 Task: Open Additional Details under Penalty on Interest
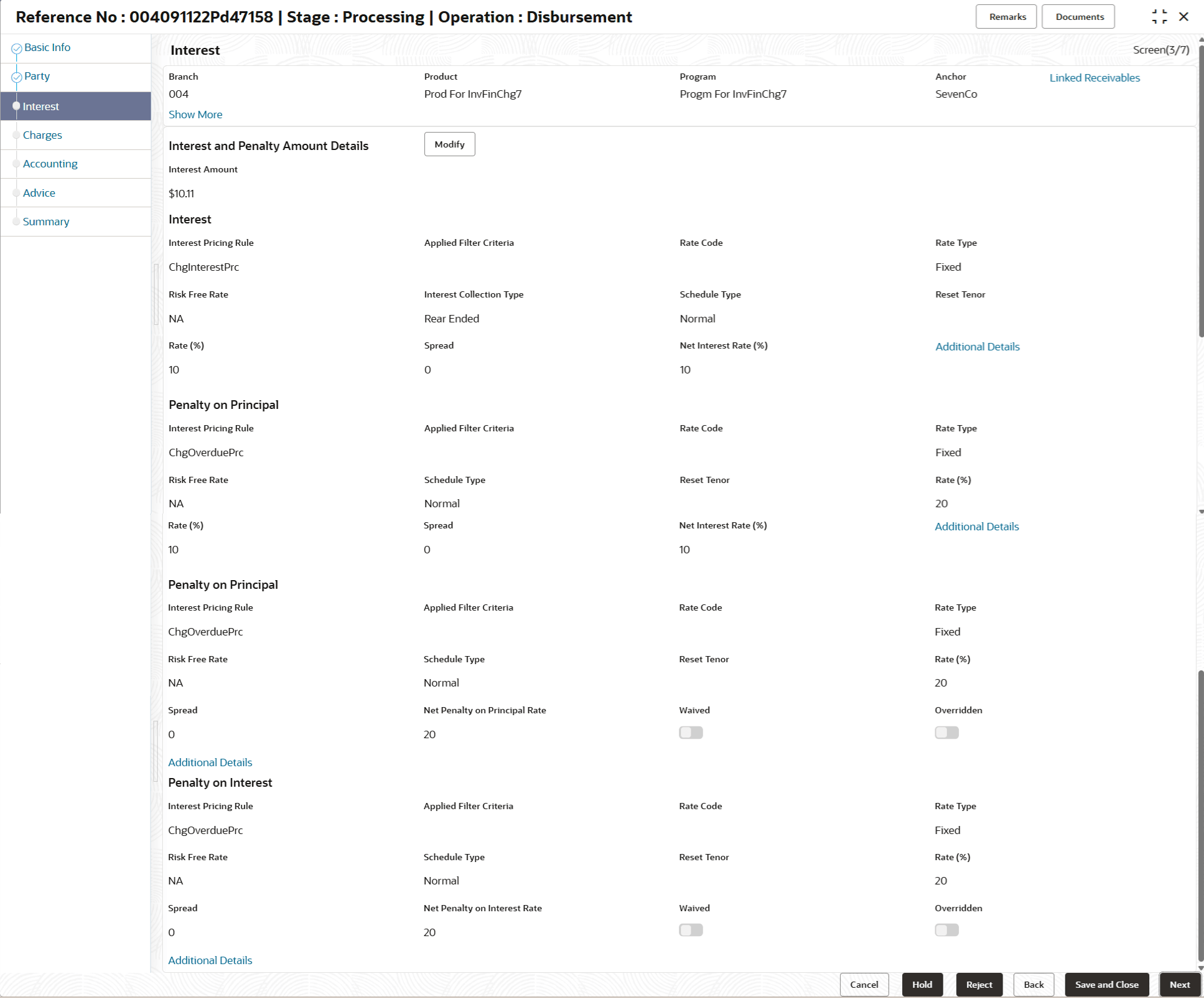210,960
